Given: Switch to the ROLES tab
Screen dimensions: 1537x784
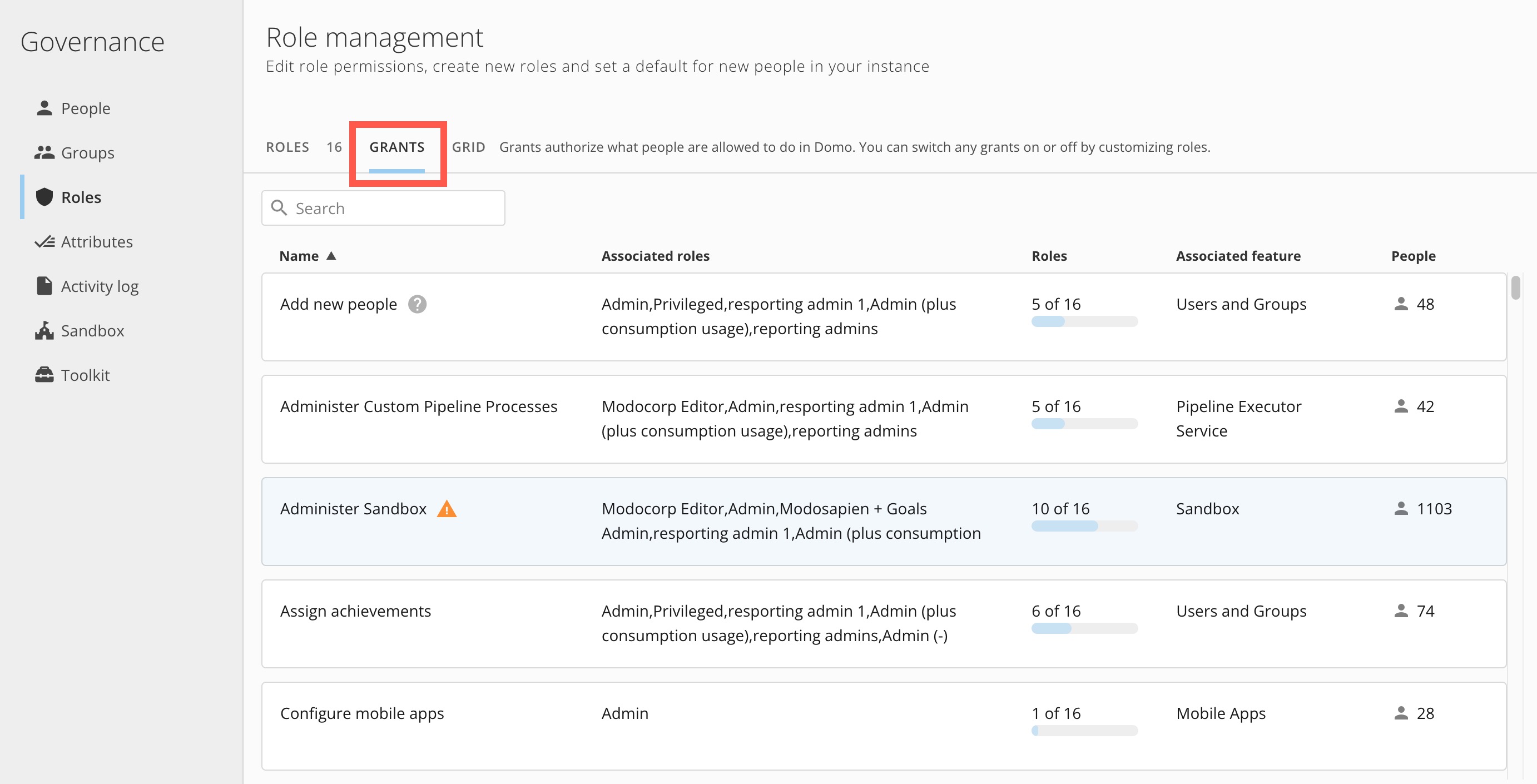Looking at the screenshot, I should tap(287, 147).
